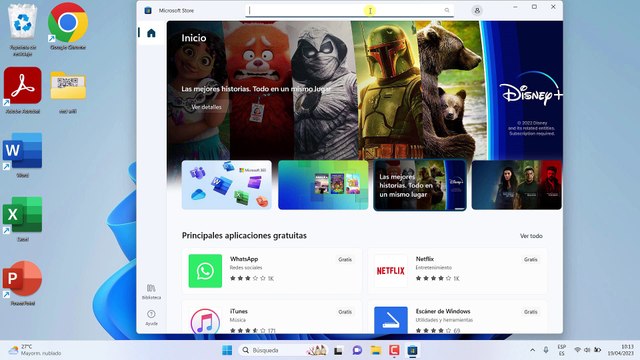640x360 pixels.
Task: Click Ver detalles on Disney+ banner
Action: point(207,107)
